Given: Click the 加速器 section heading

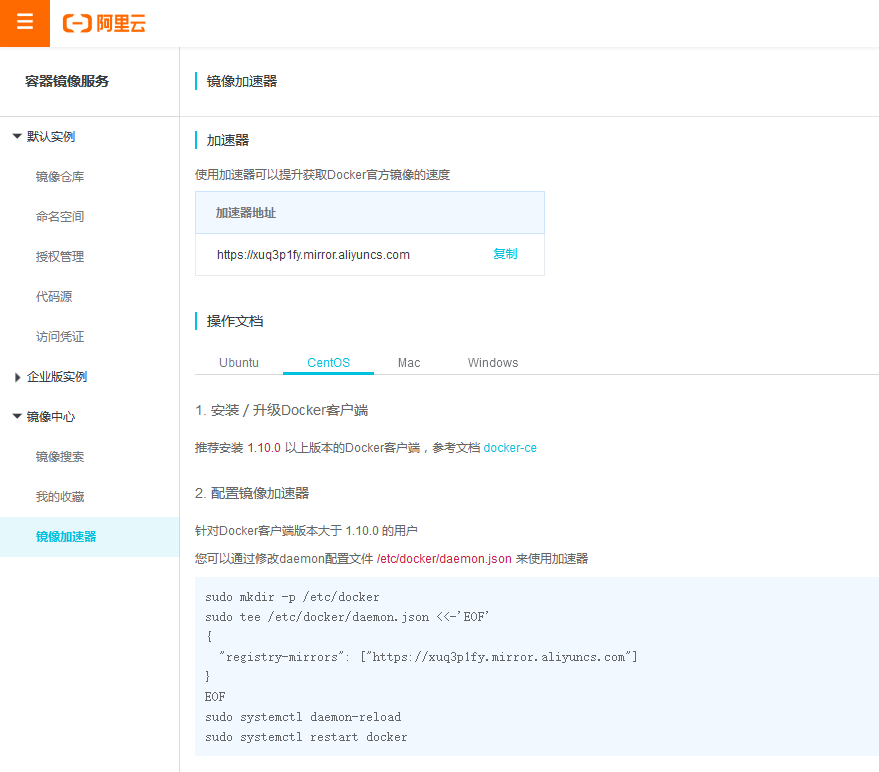Looking at the screenshot, I should (x=228, y=140).
